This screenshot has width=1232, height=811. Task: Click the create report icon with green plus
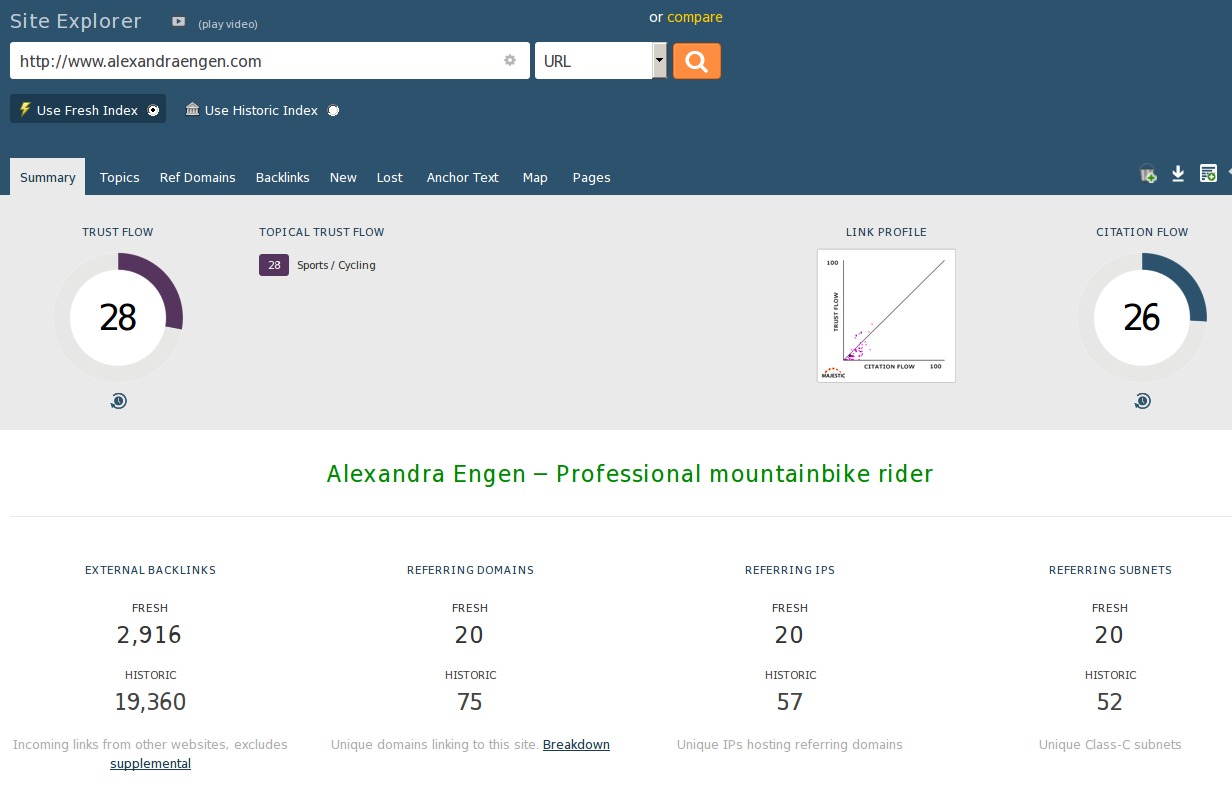[x=1208, y=174]
